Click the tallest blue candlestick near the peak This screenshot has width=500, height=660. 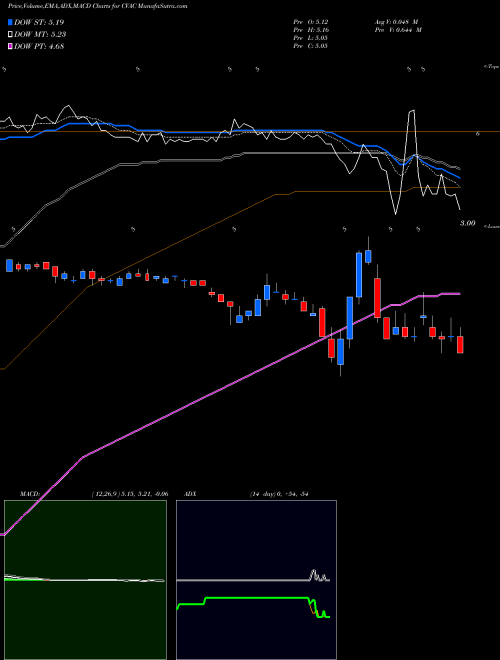tap(359, 275)
